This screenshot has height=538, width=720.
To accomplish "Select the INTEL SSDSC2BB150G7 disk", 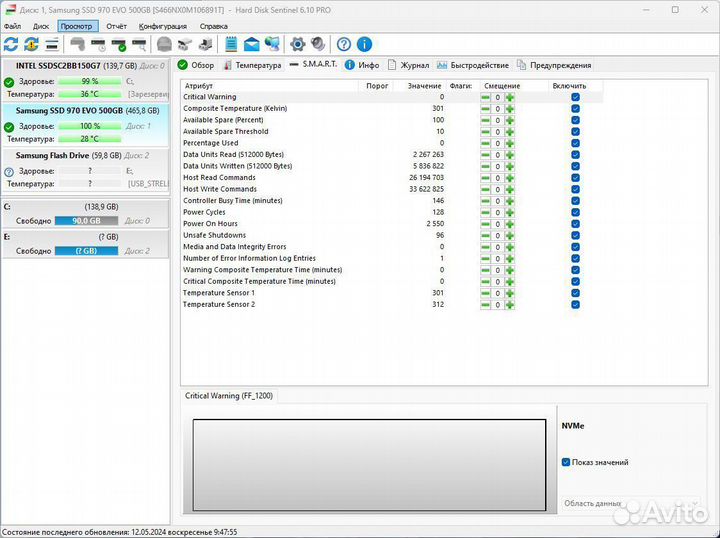I will (x=86, y=80).
